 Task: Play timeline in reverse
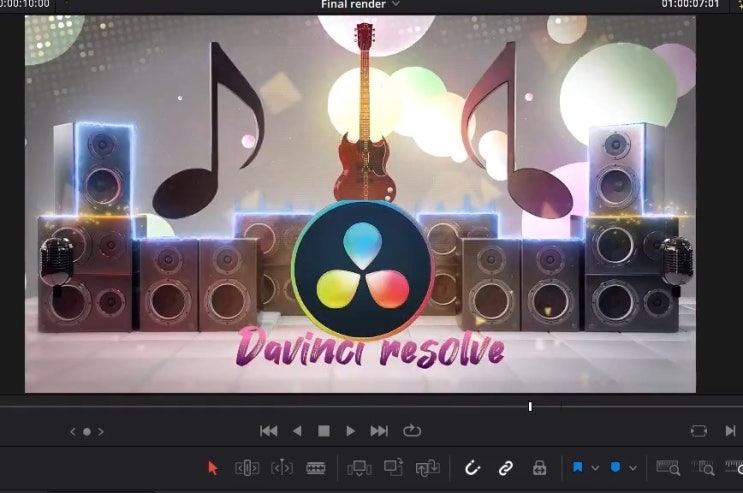pos(297,431)
